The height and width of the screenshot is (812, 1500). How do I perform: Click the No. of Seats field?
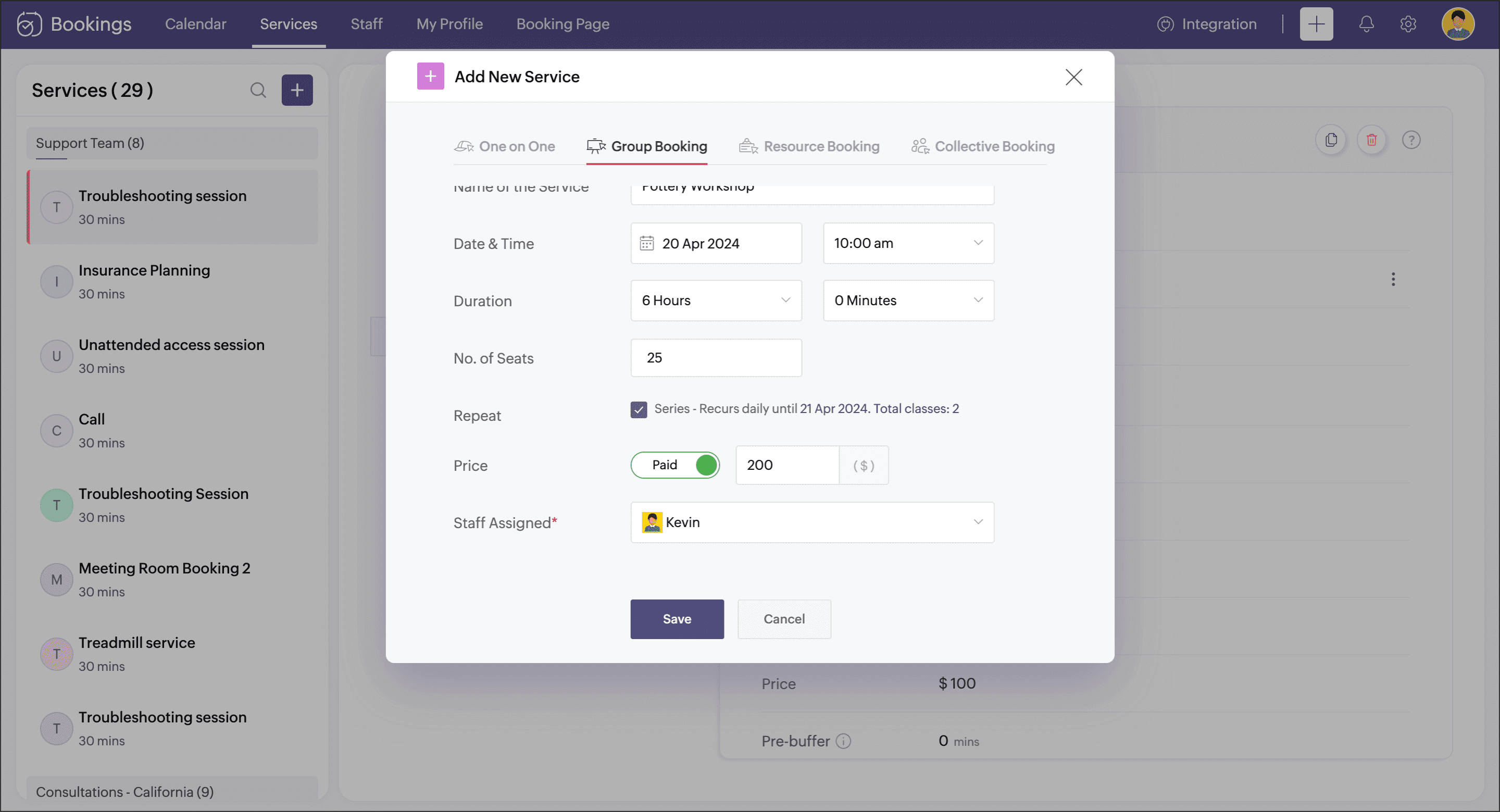tap(716, 358)
